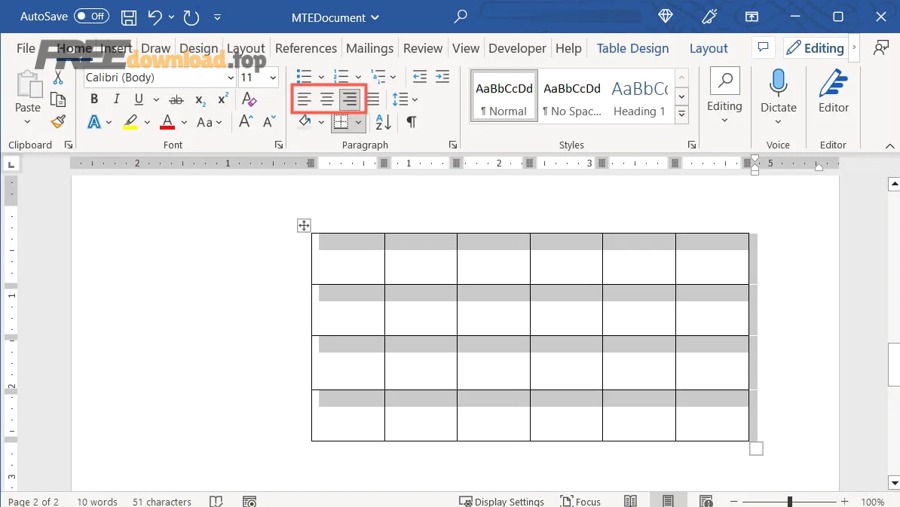Turn on the AutoSave toggle
This screenshot has height=507, width=900.
[x=92, y=16]
